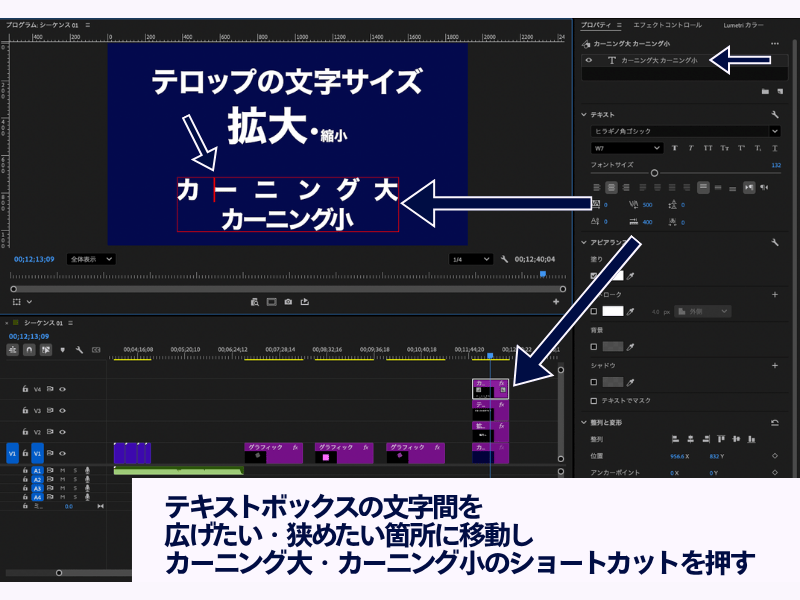Click the ellipsis more options button in properties
Image resolution: width=800 pixels, height=600 pixels.
tap(774, 44)
